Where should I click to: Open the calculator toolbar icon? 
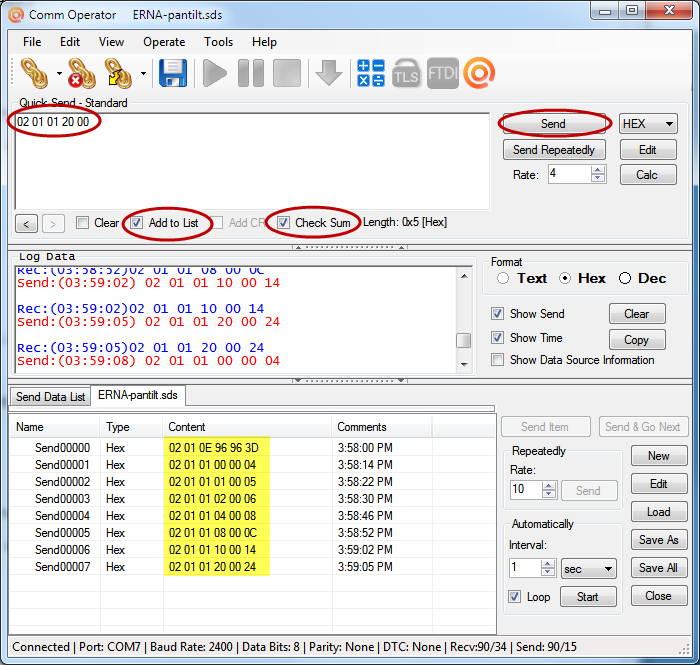tap(371, 73)
